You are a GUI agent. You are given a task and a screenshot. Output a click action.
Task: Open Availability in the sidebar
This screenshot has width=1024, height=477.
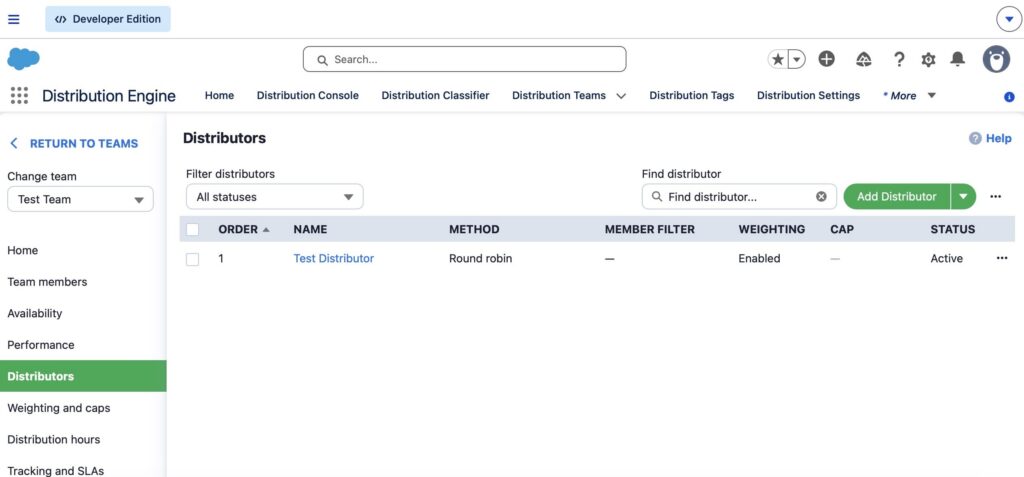coord(35,313)
